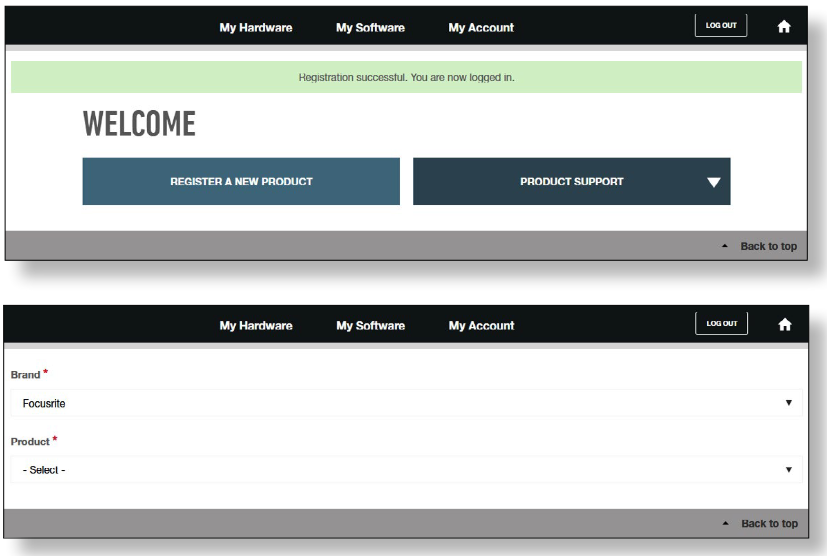Click the home icon in the upper panel
This screenshot has width=827, height=556.
784,27
